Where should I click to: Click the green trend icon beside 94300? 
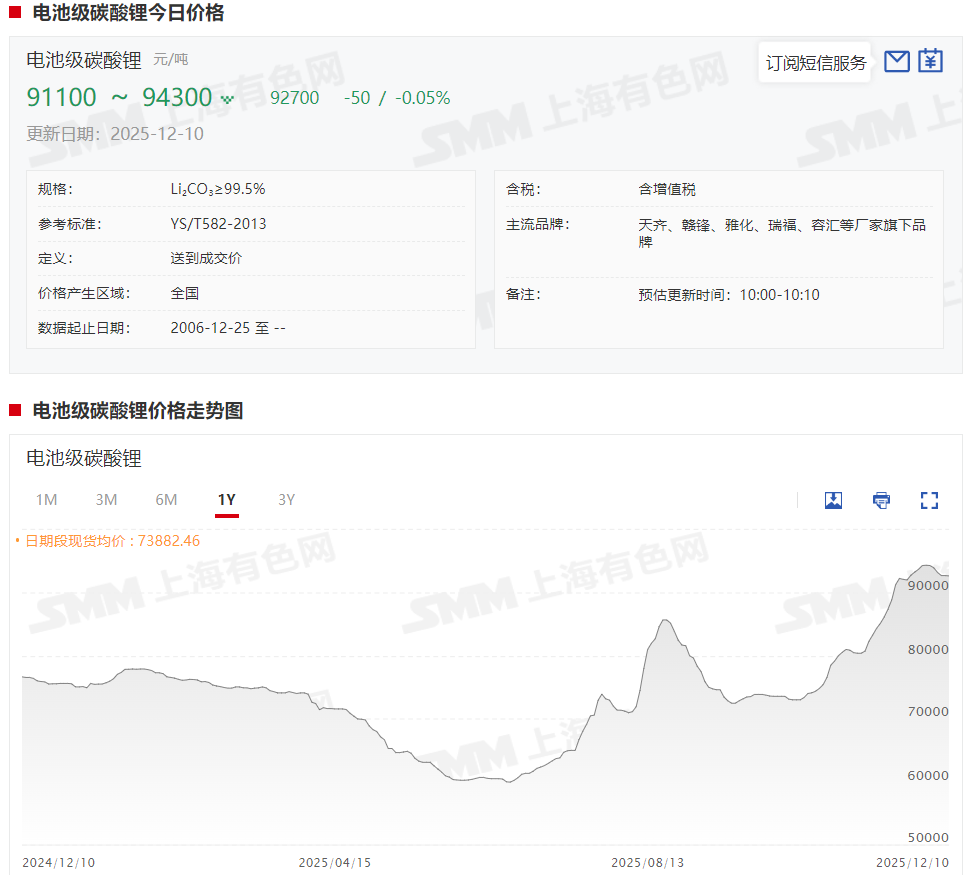tap(227, 99)
